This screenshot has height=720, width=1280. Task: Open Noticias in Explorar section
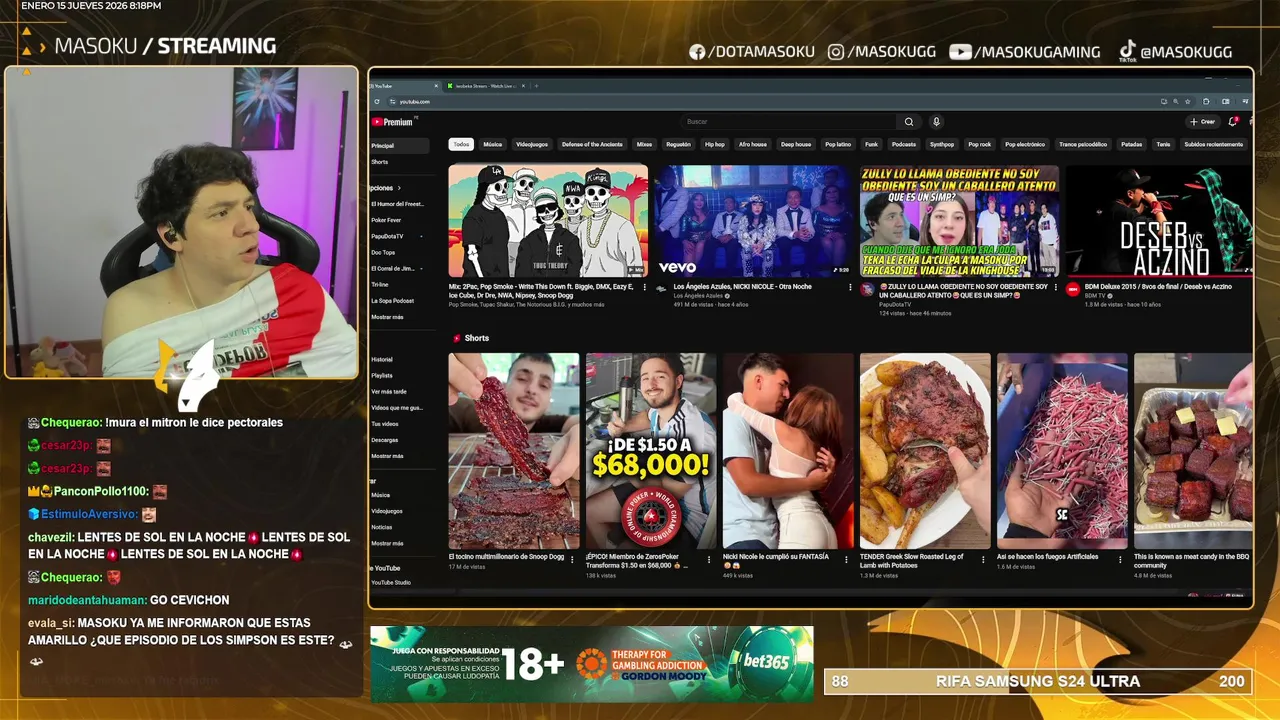pos(382,527)
